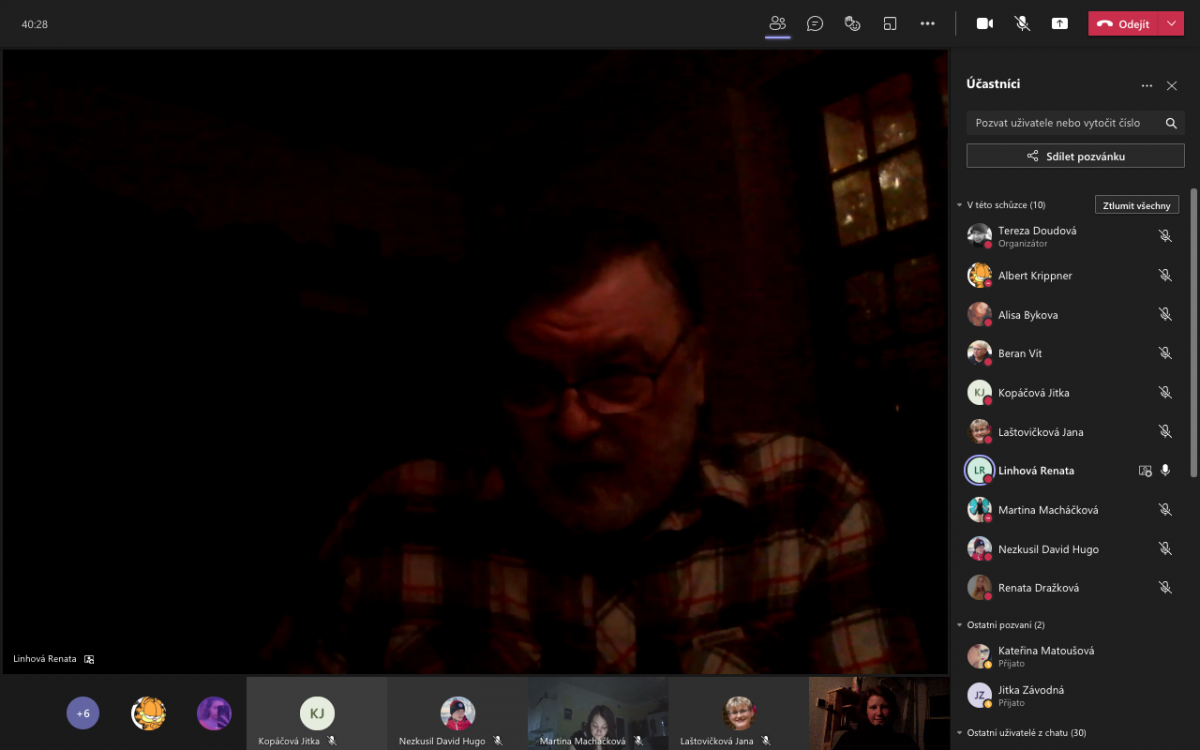Click the red Odejít leave button

coord(1123,24)
